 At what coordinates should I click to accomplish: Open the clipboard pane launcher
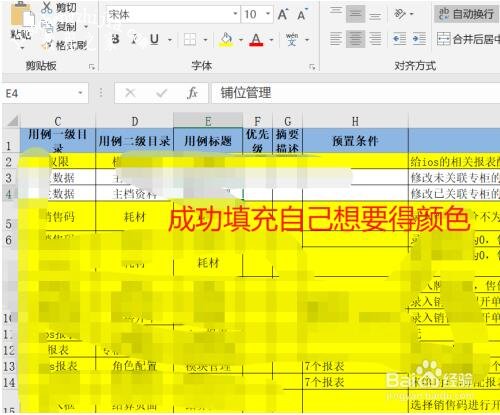pos(92,67)
